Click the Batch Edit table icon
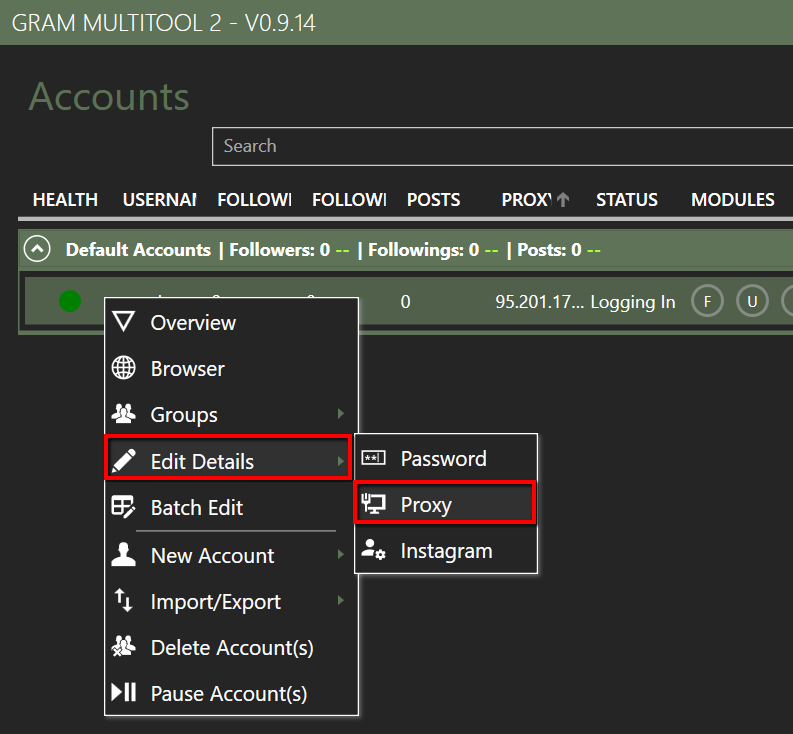The width and height of the screenshot is (793, 734). [x=123, y=507]
